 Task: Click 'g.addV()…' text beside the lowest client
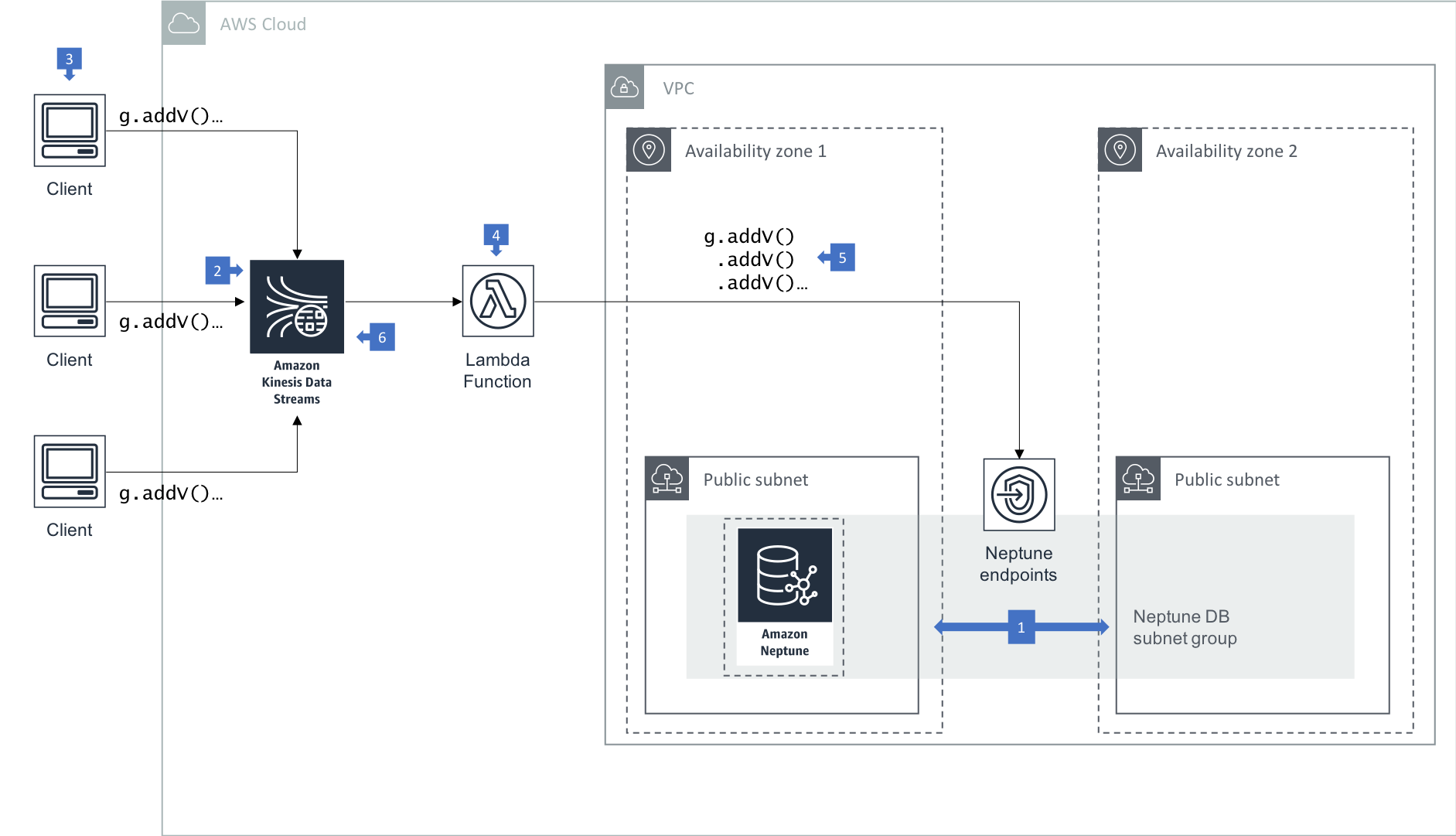click(x=171, y=493)
